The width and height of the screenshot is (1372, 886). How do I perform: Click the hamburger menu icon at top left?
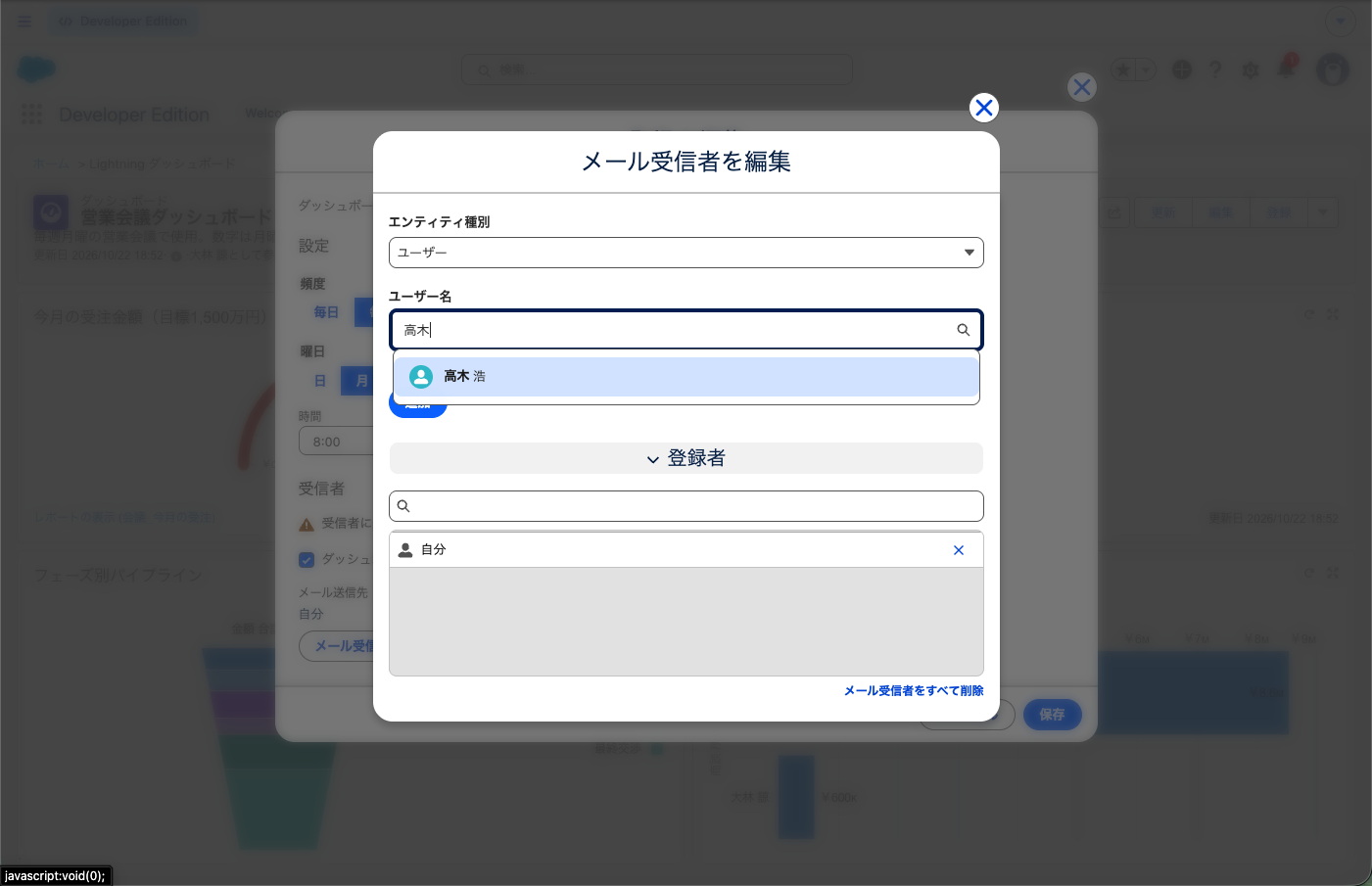(x=25, y=21)
